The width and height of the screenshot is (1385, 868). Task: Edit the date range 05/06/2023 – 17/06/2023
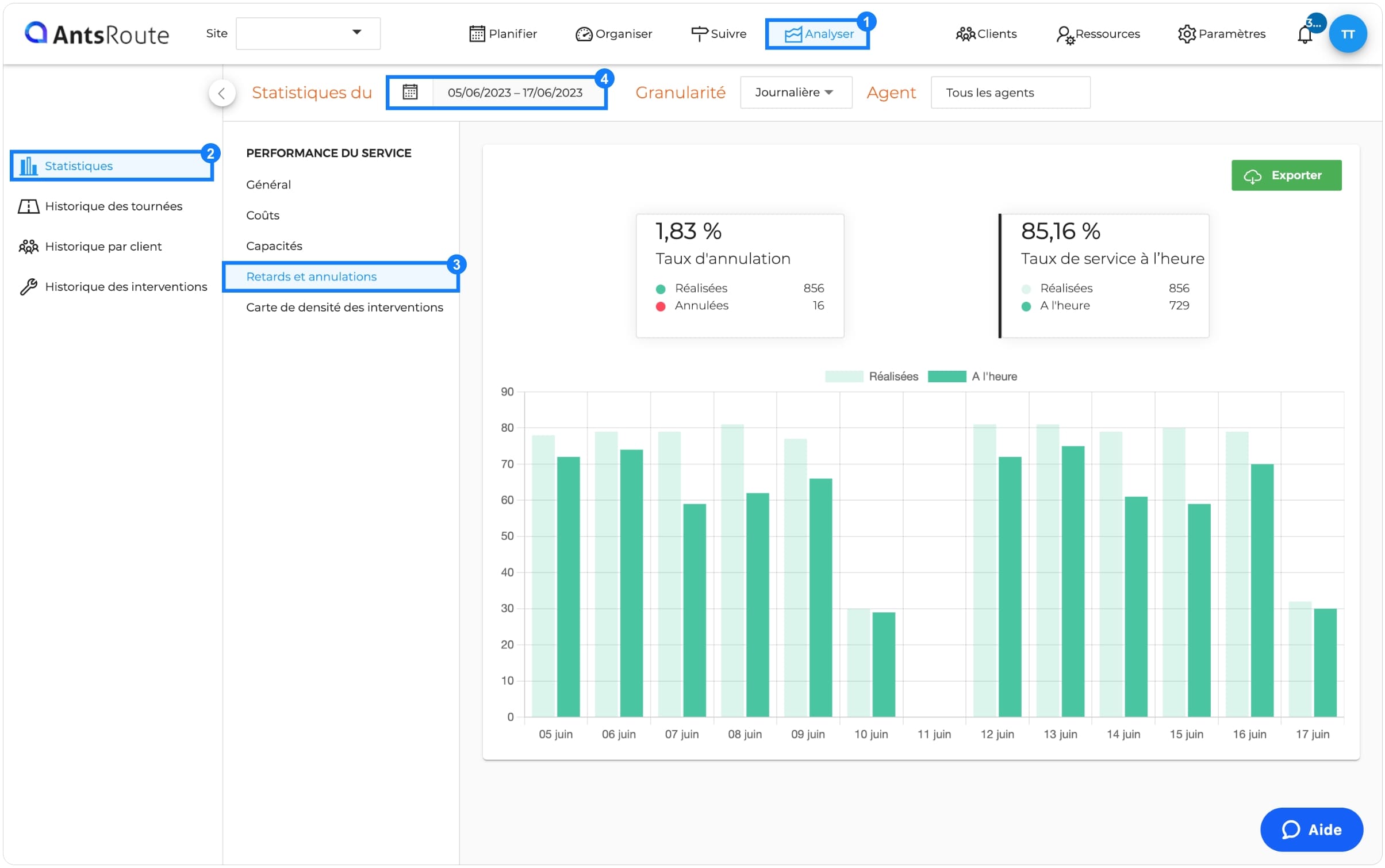pos(515,93)
